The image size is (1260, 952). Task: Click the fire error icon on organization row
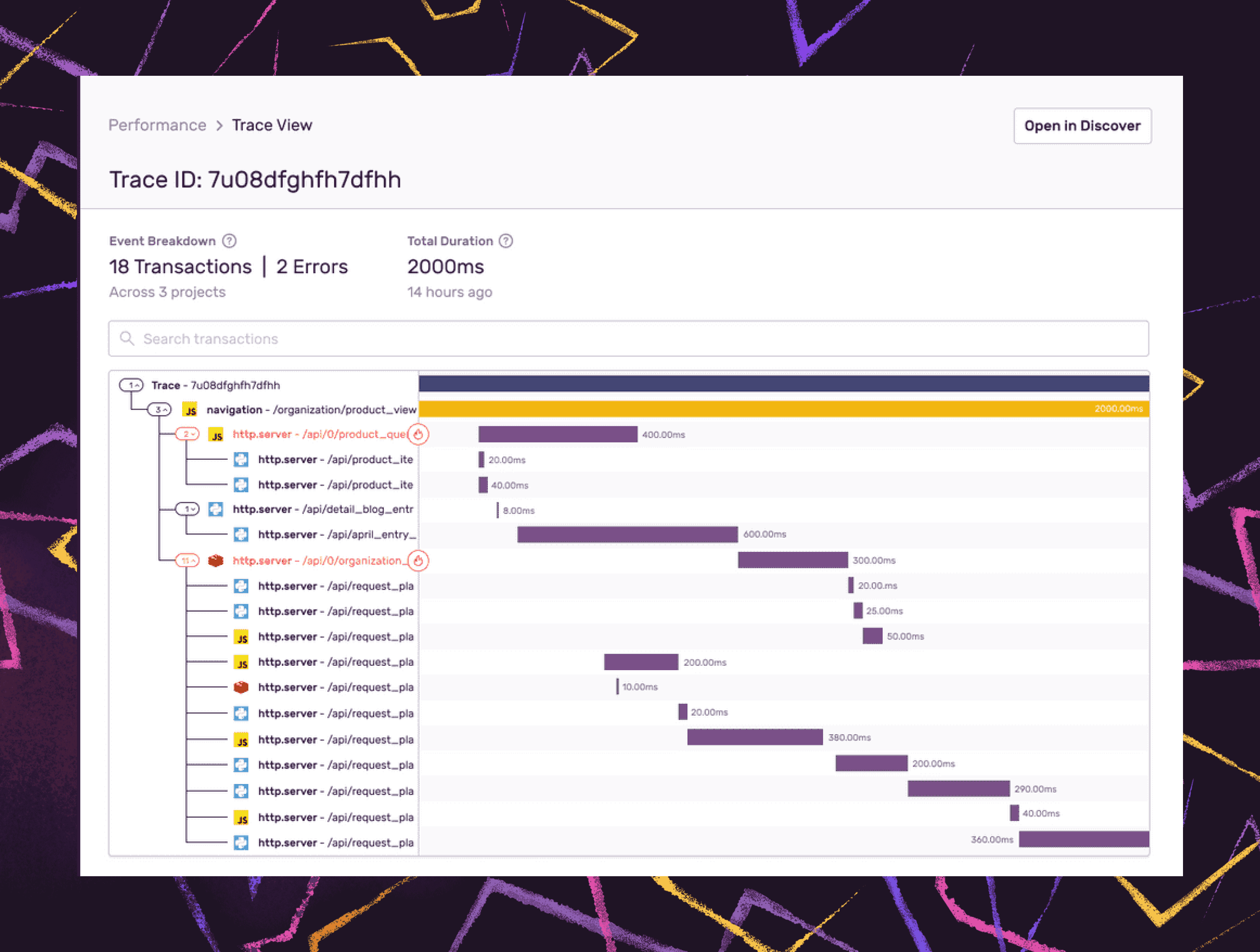418,561
